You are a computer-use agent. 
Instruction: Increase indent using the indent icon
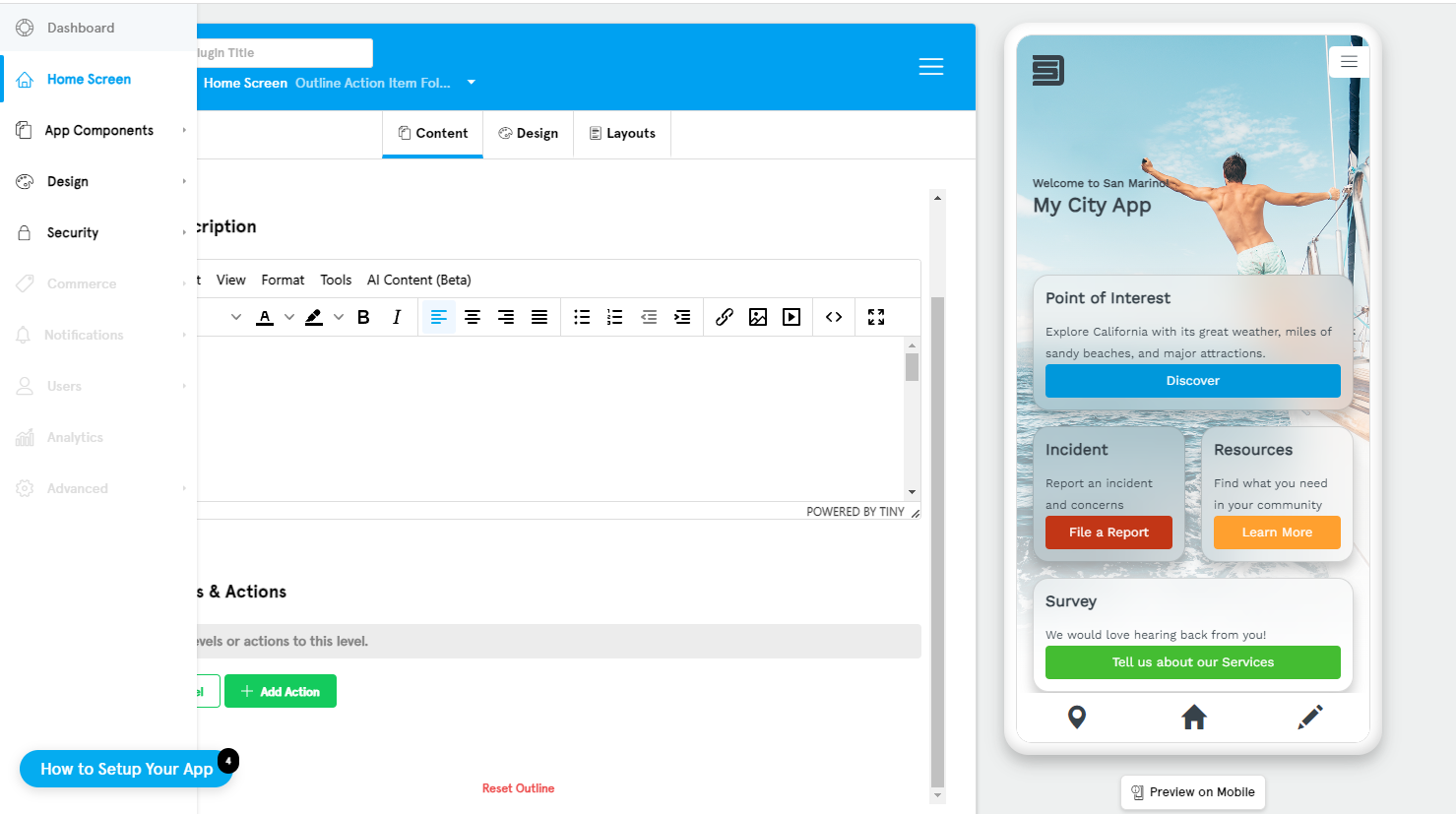tap(682, 317)
